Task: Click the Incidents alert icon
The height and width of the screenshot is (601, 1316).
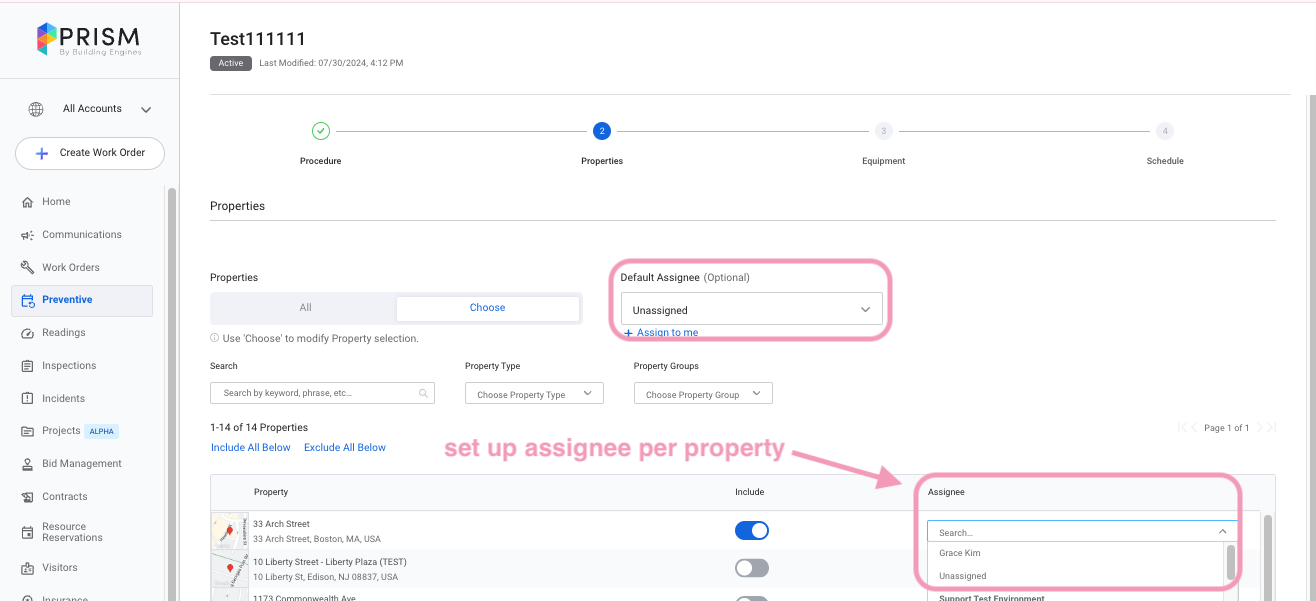Action: tap(28, 399)
